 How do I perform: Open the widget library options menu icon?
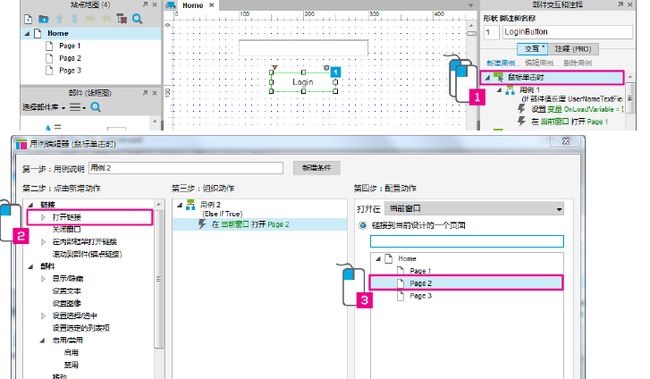tap(77, 107)
